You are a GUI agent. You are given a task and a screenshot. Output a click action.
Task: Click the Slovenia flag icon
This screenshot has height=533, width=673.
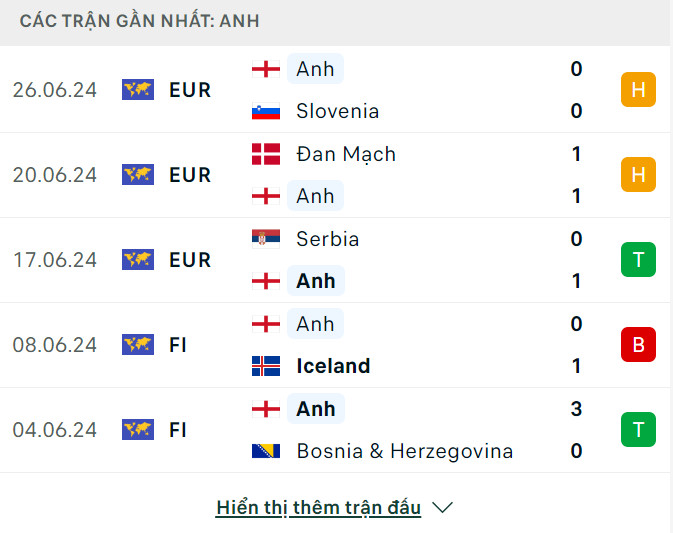[x=266, y=112]
